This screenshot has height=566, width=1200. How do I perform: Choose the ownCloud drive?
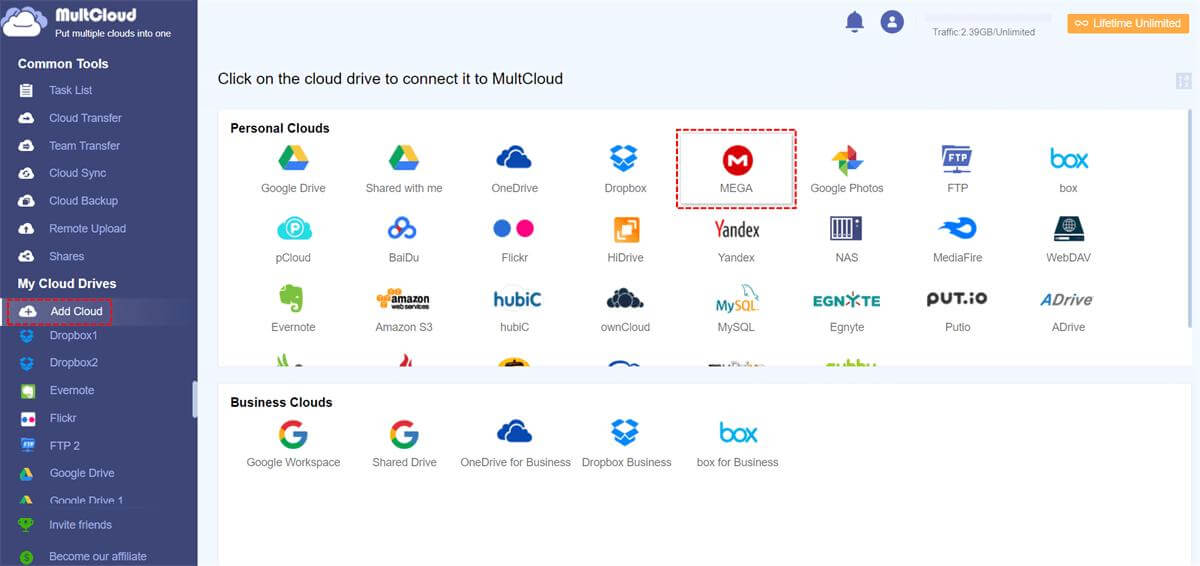tap(625, 308)
